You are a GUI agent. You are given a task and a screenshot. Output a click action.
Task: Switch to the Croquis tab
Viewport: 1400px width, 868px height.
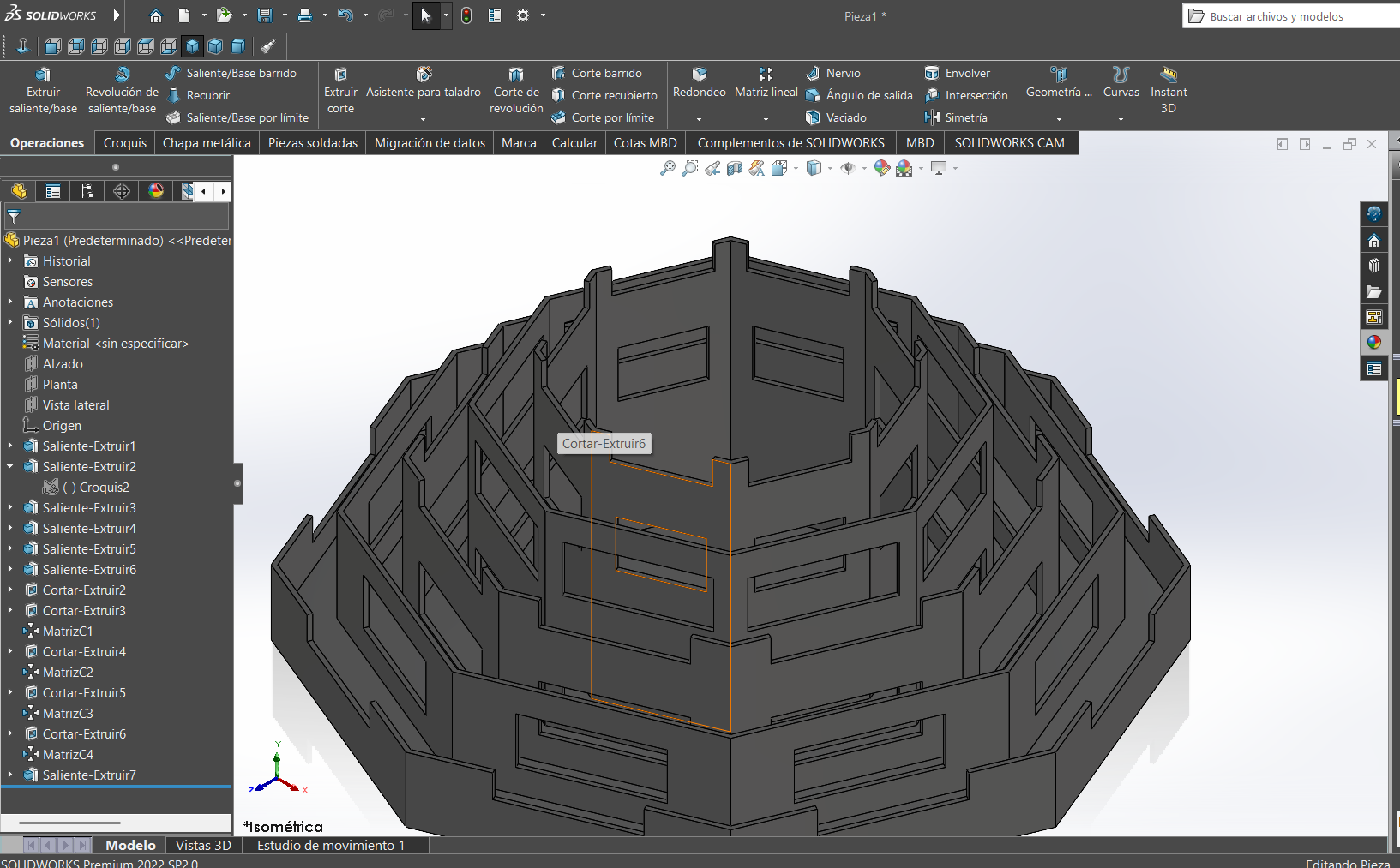click(125, 143)
